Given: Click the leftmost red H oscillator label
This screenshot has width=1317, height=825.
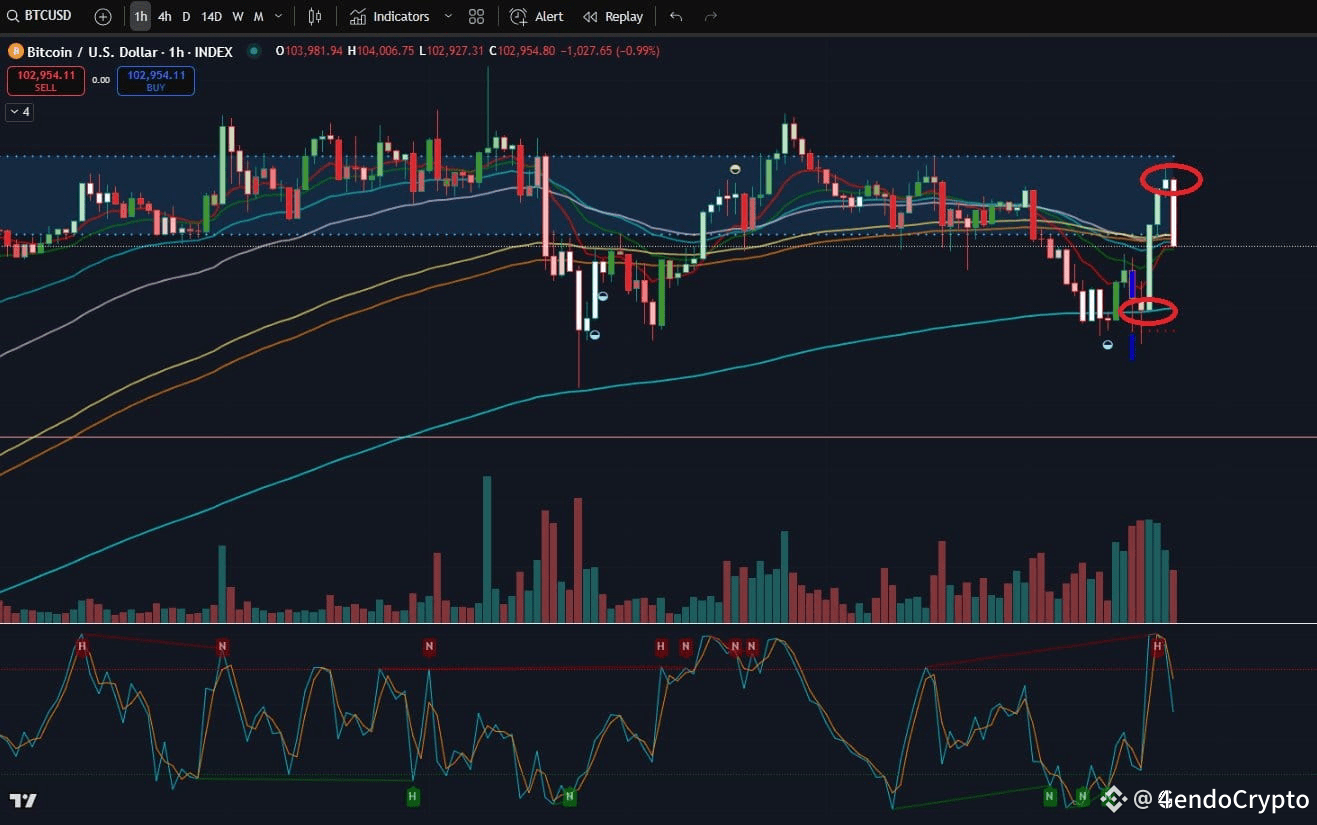Looking at the screenshot, I should pos(82,646).
